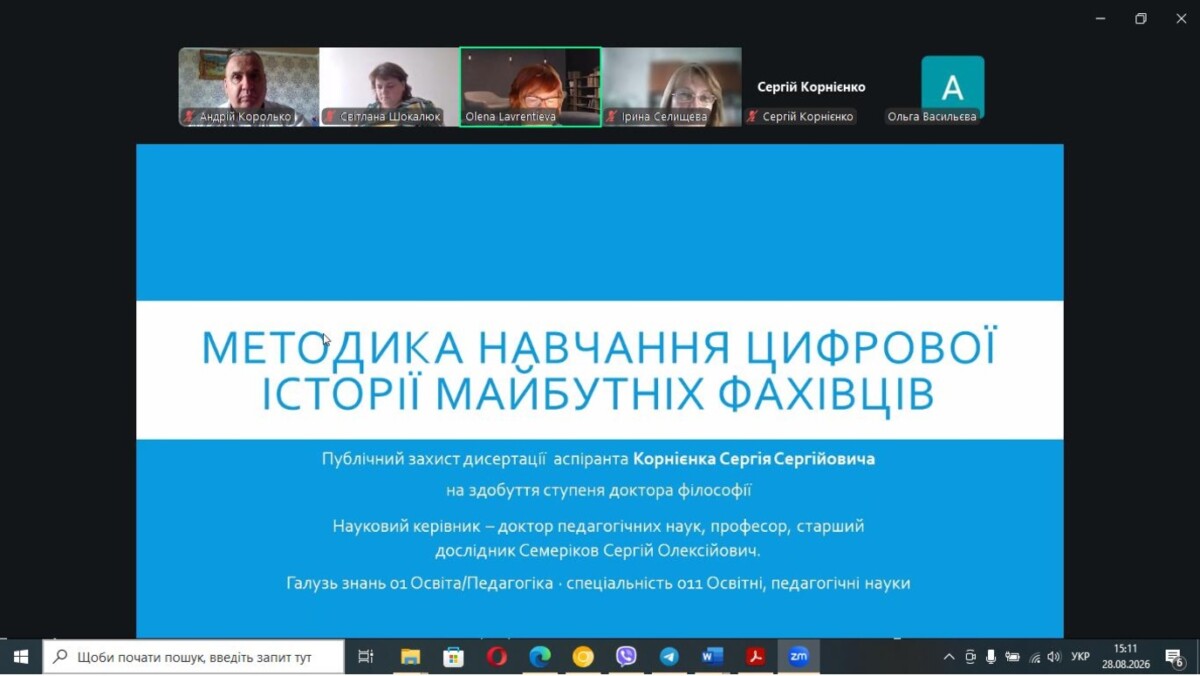Image resolution: width=1200 pixels, height=676 pixels.
Task: Open the network Wi-Fi tray icon
Action: (1034, 657)
